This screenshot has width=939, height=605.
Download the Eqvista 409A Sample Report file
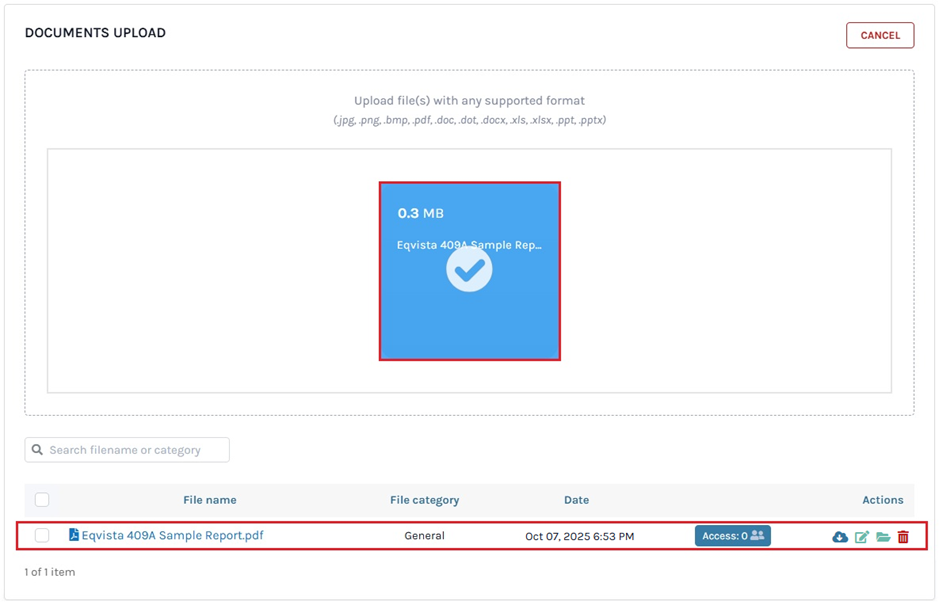840,537
